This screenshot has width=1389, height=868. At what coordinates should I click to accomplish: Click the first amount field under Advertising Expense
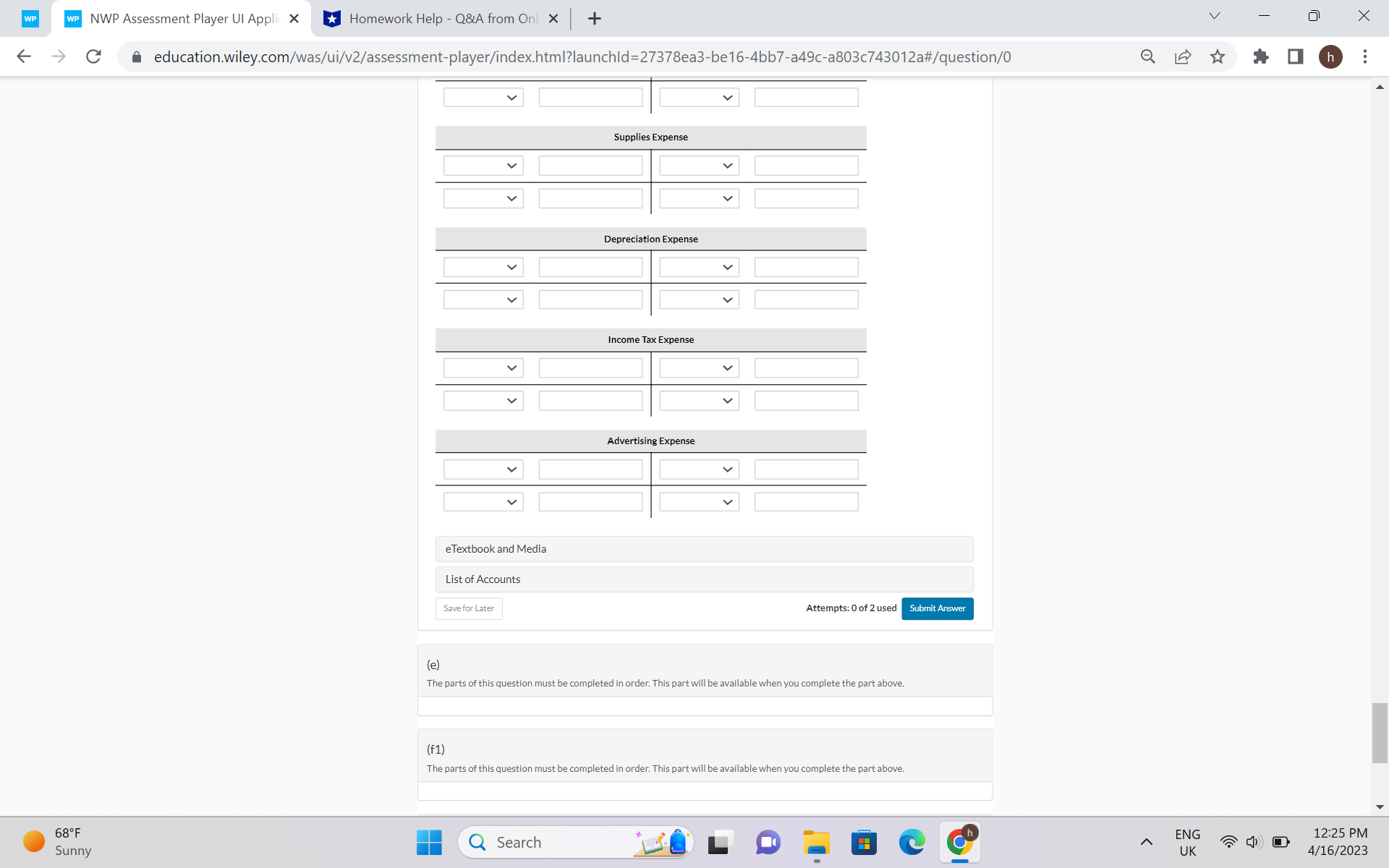590,469
